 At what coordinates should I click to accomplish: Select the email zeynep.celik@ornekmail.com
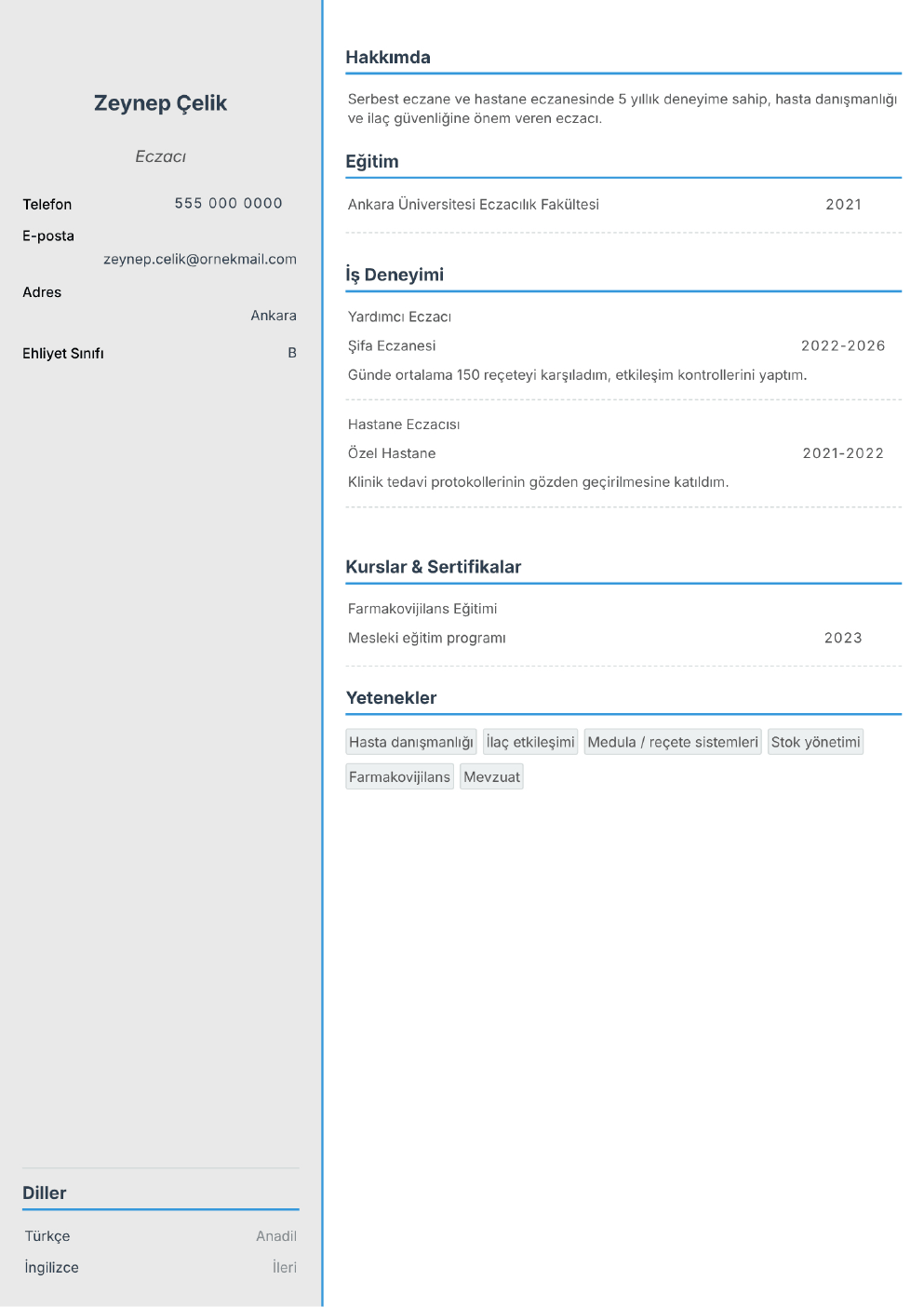click(200, 259)
